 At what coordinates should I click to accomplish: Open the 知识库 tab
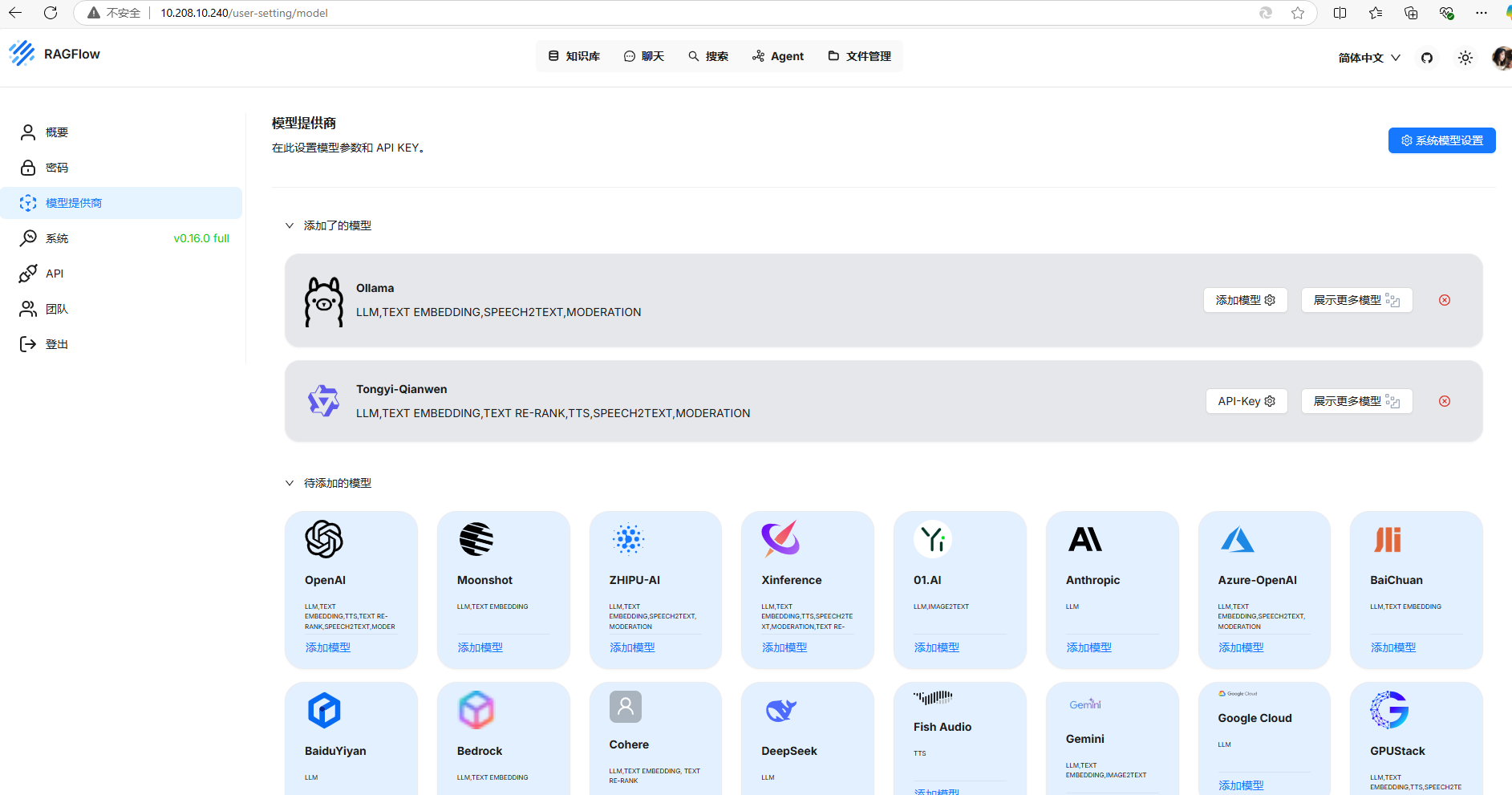(x=574, y=56)
